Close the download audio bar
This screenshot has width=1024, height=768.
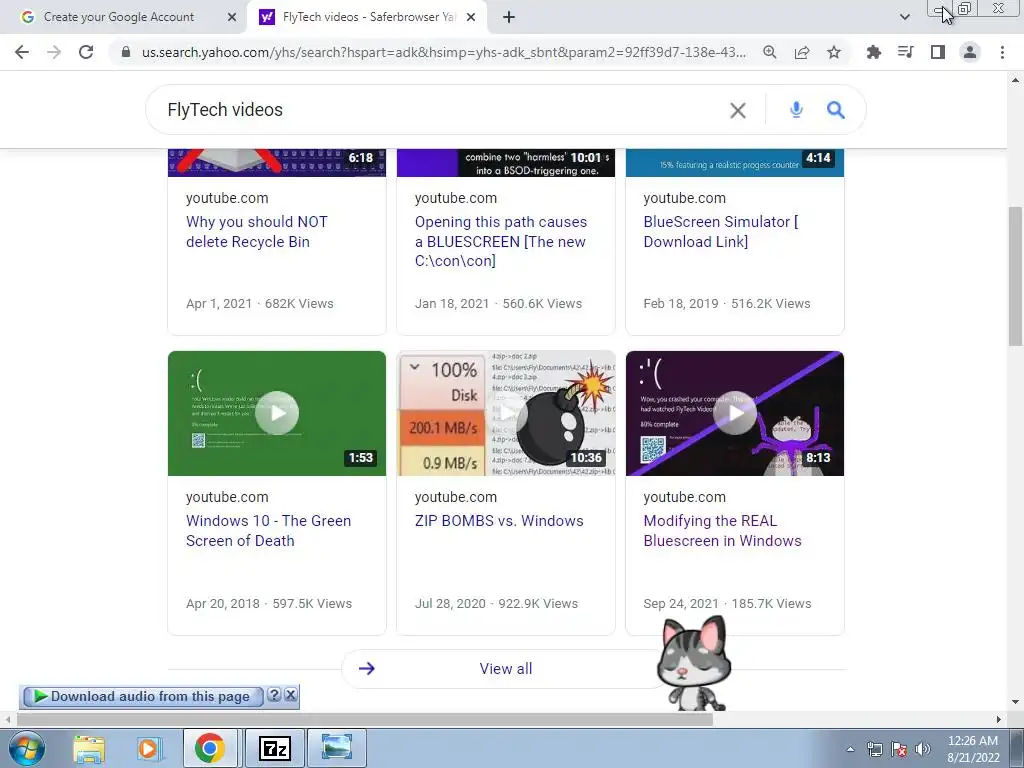pyautogui.click(x=291, y=695)
